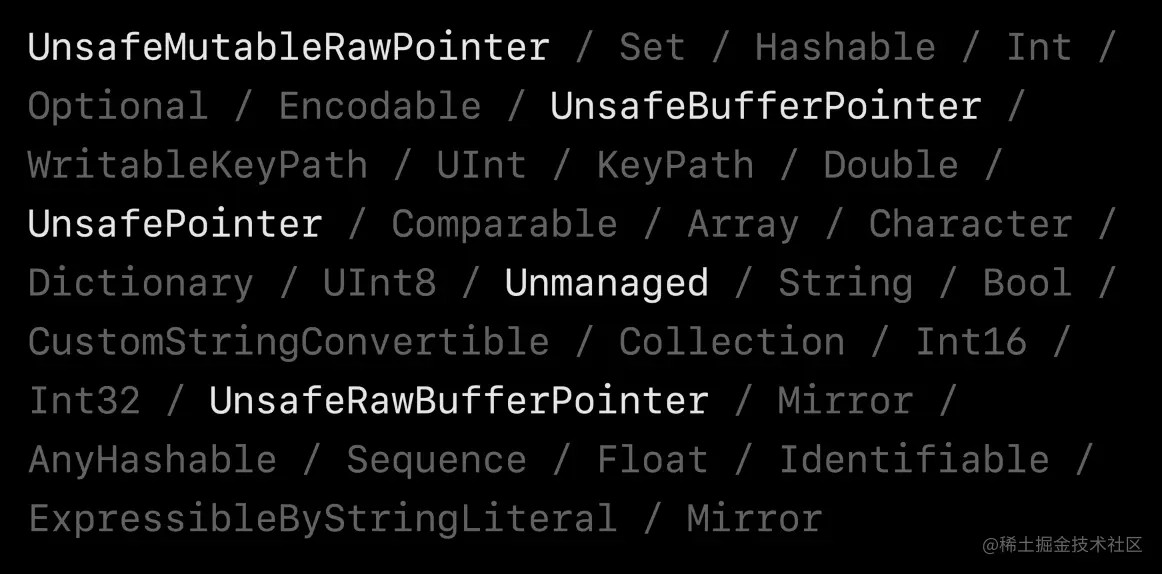Click the AnyHashable text

(x=153, y=461)
